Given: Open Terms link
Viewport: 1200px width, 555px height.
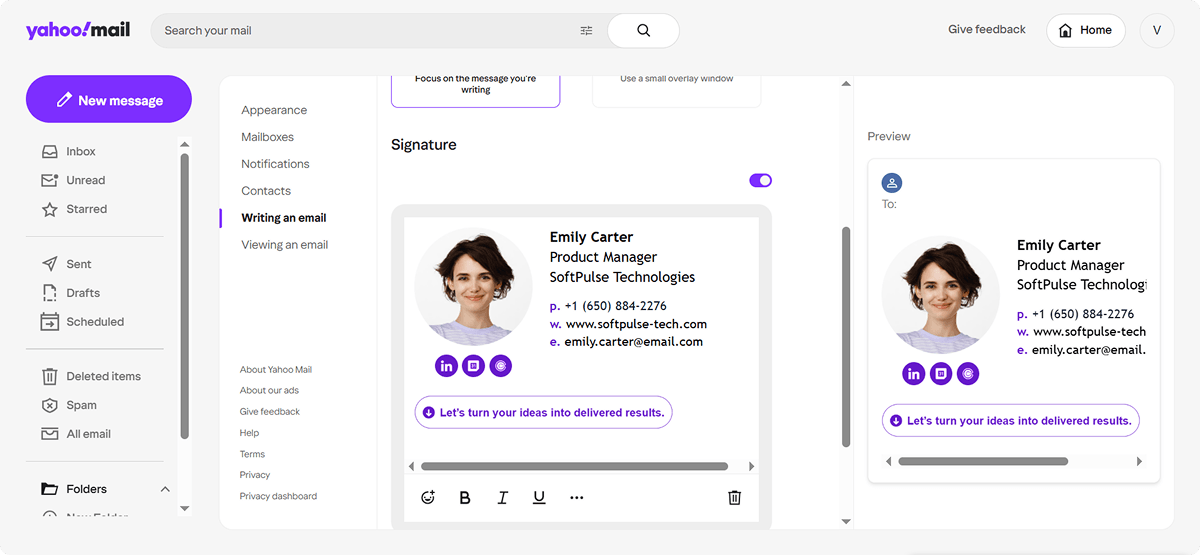Looking at the screenshot, I should tap(252, 454).
